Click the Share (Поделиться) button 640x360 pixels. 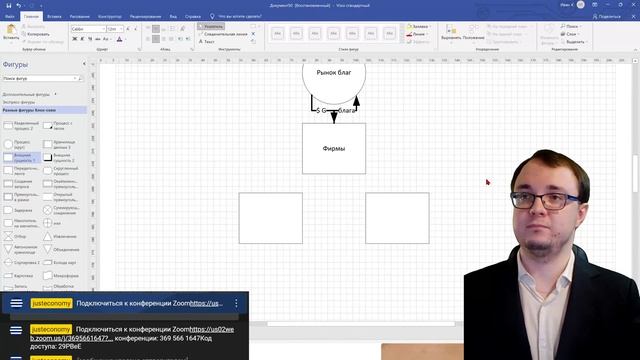click(x=607, y=16)
